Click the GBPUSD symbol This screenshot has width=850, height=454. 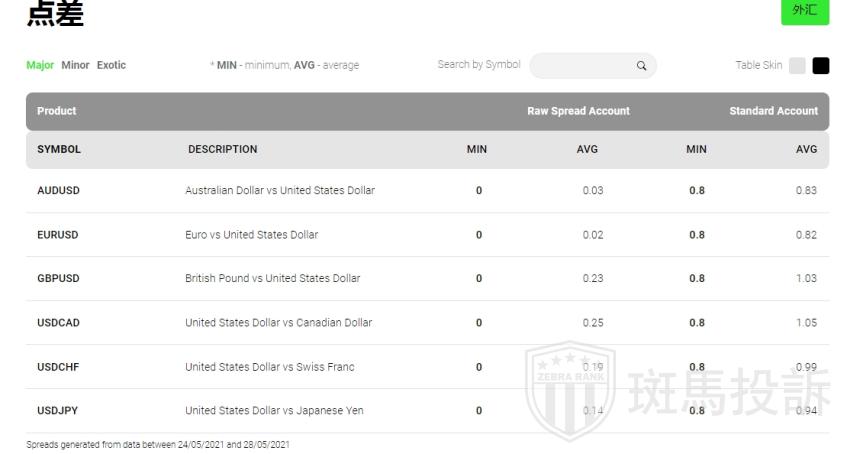[58, 279]
